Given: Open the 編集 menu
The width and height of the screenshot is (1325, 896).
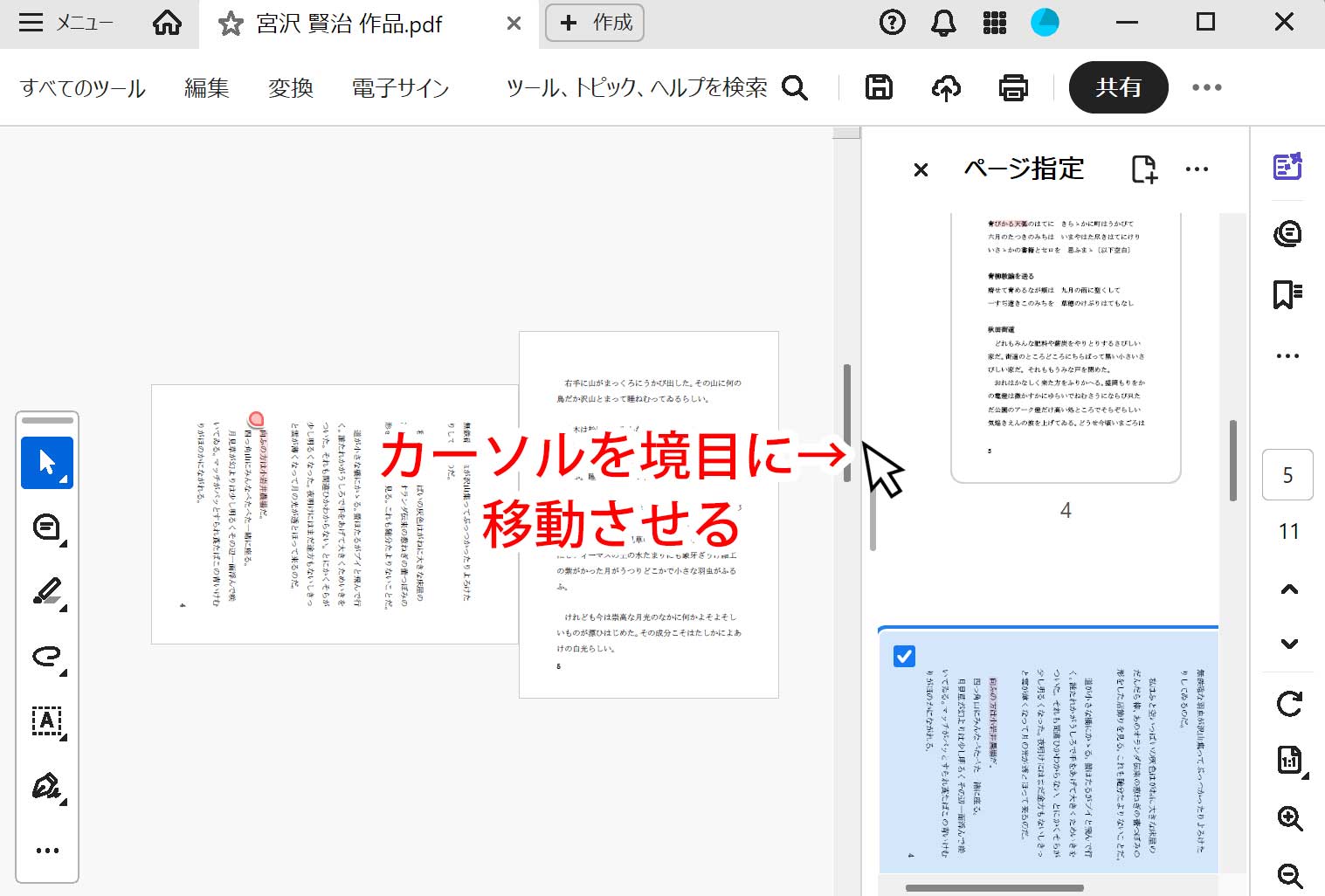Looking at the screenshot, I should (x=207, y=88).
